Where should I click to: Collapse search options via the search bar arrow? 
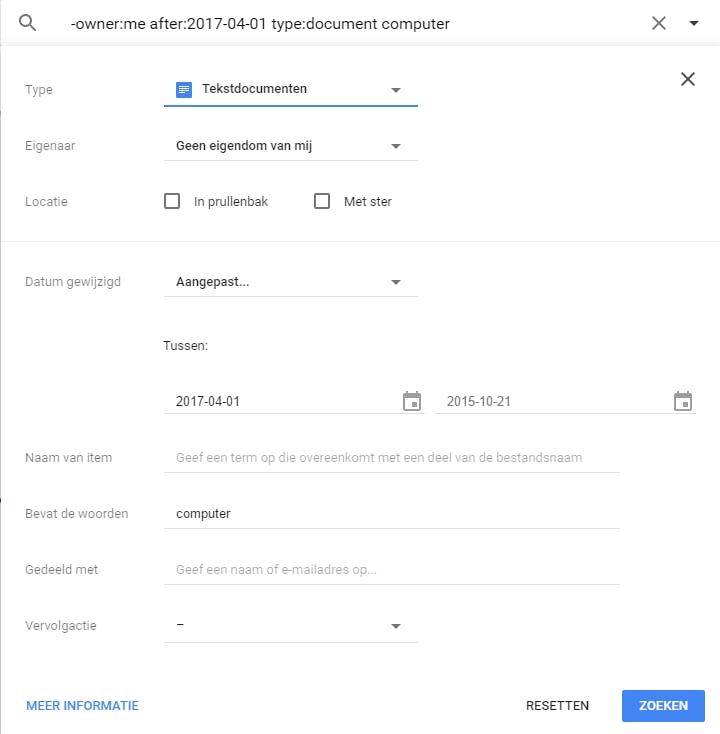tap(694, 24)
